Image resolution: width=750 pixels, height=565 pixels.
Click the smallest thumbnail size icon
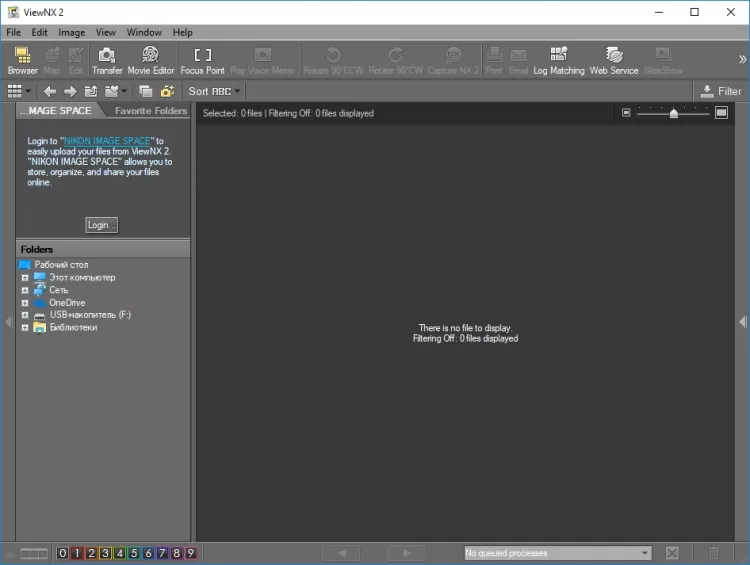click(x=626, y=113)
